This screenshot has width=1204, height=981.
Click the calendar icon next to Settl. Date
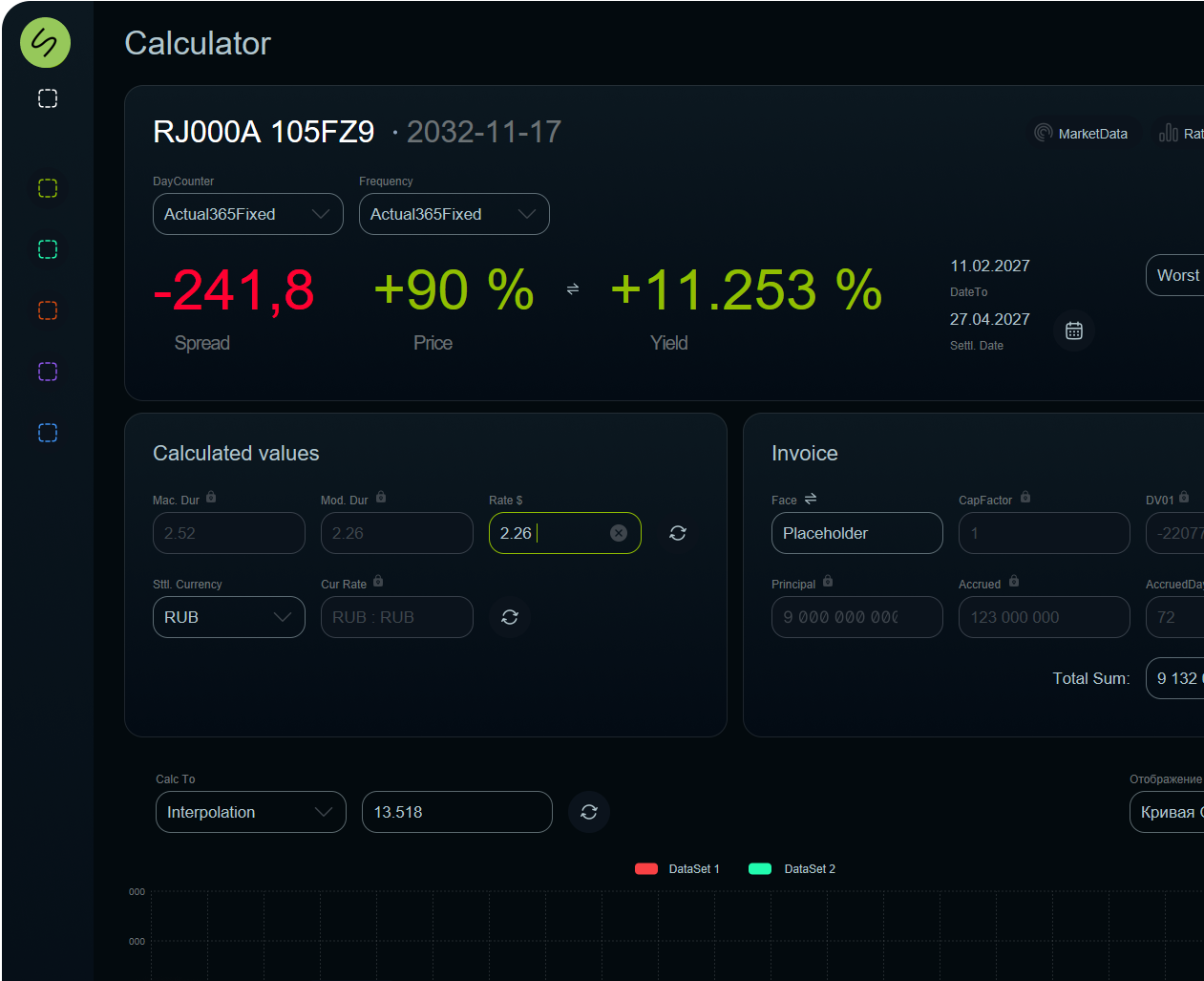pyautogui.click(x=1073, y=331)
